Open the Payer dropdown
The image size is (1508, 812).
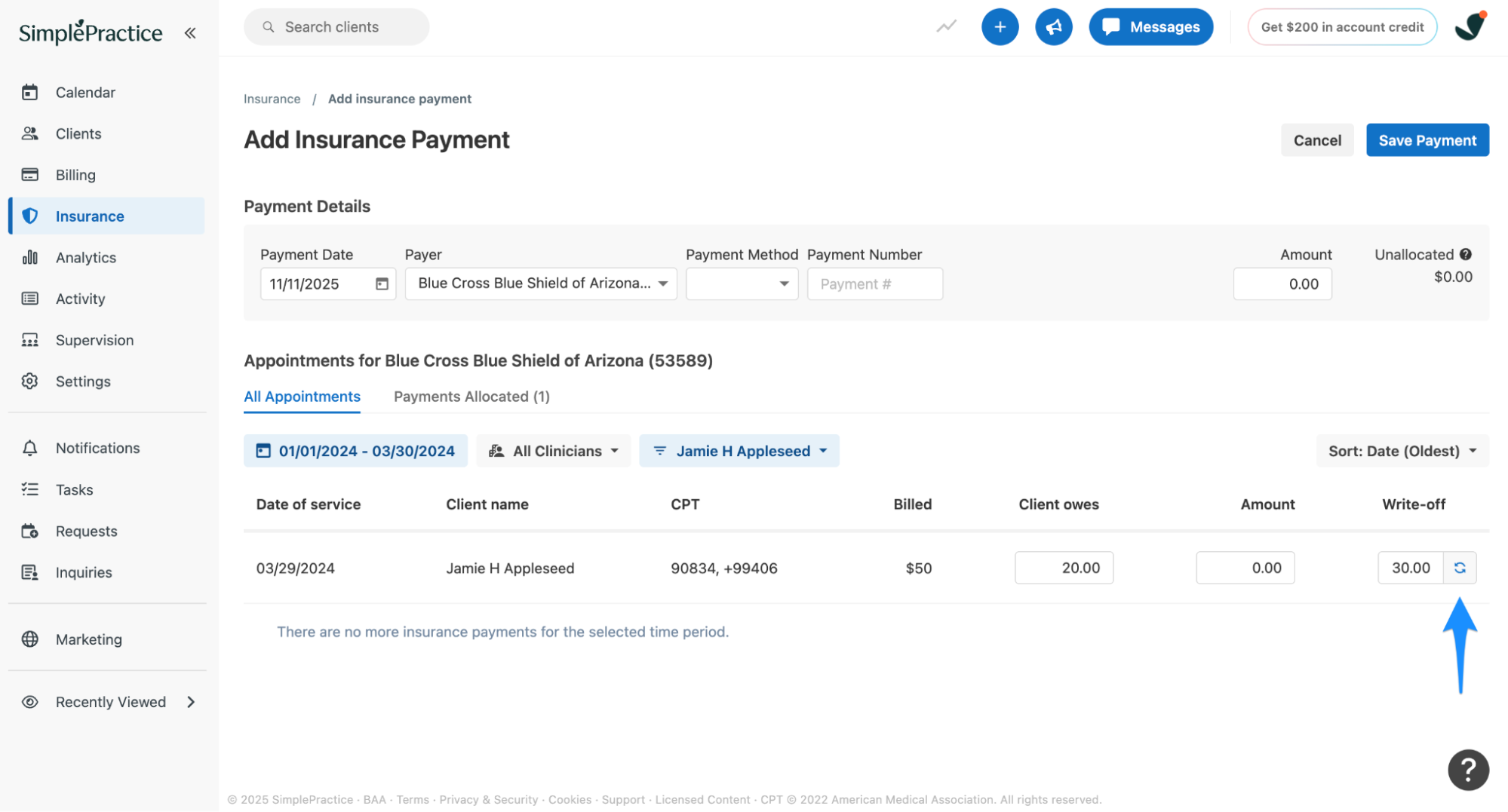pos(541,283)
